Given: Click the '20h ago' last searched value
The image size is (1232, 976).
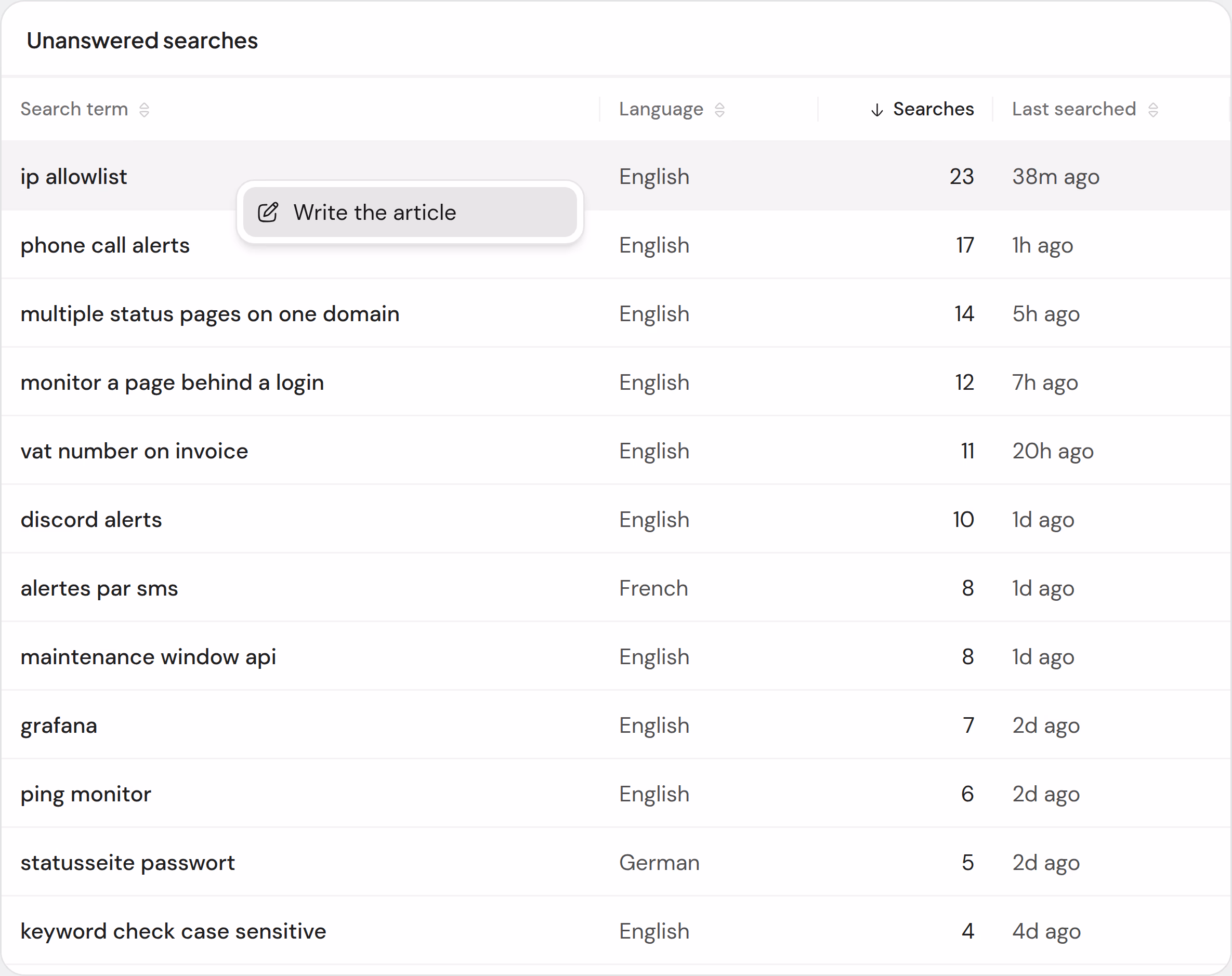Looking at the screenshot, I should point(1053,451).
